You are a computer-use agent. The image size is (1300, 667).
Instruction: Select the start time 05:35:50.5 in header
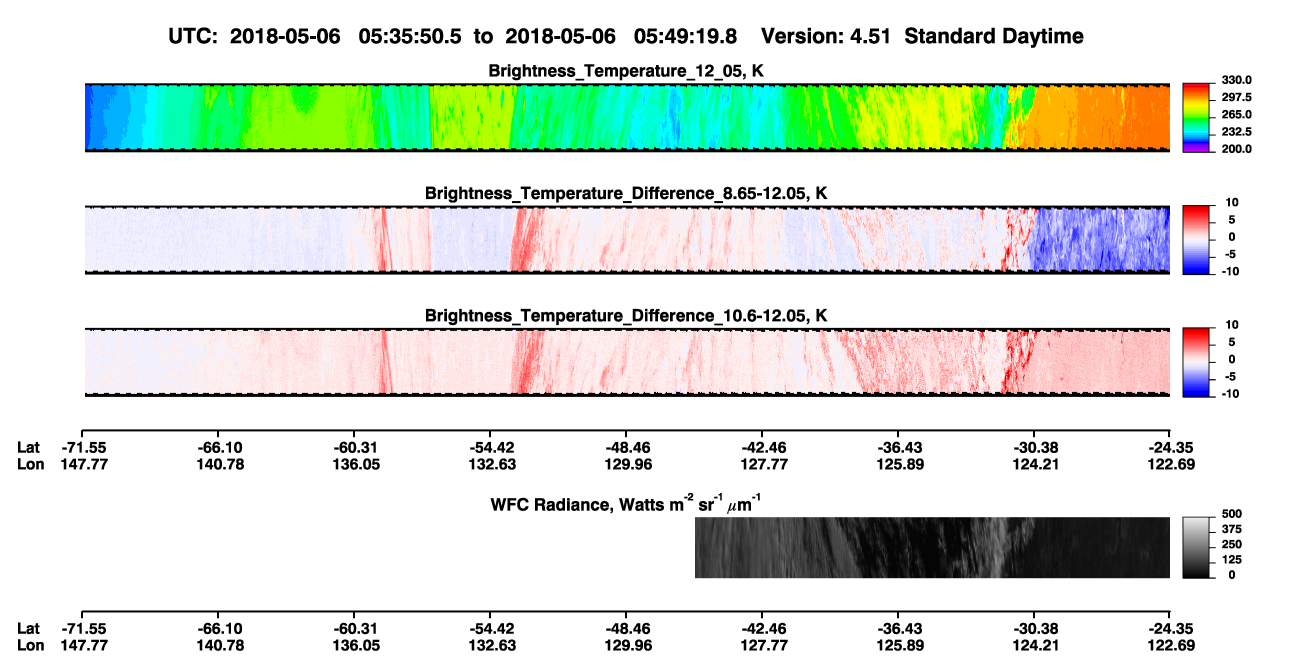coord(412,36)
